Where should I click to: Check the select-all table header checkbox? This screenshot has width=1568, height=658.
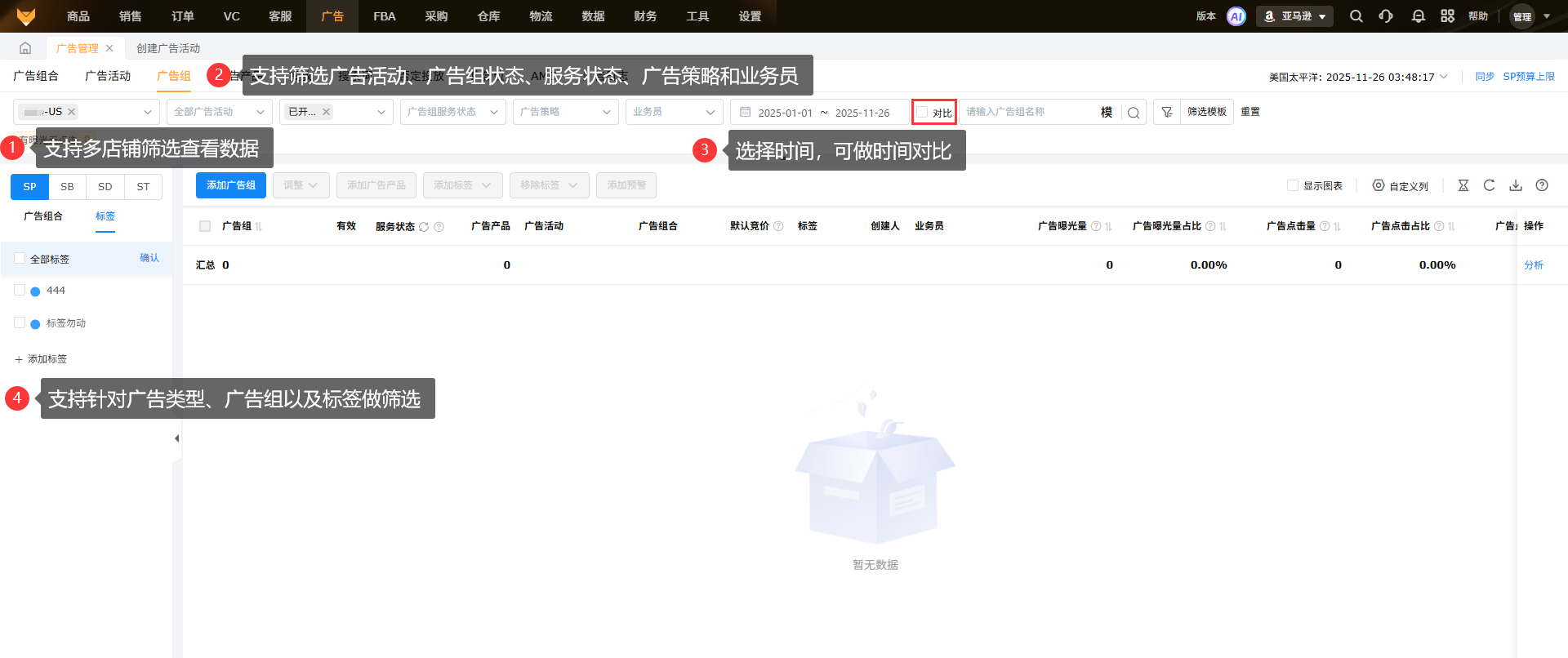click(x=205, y=226)
